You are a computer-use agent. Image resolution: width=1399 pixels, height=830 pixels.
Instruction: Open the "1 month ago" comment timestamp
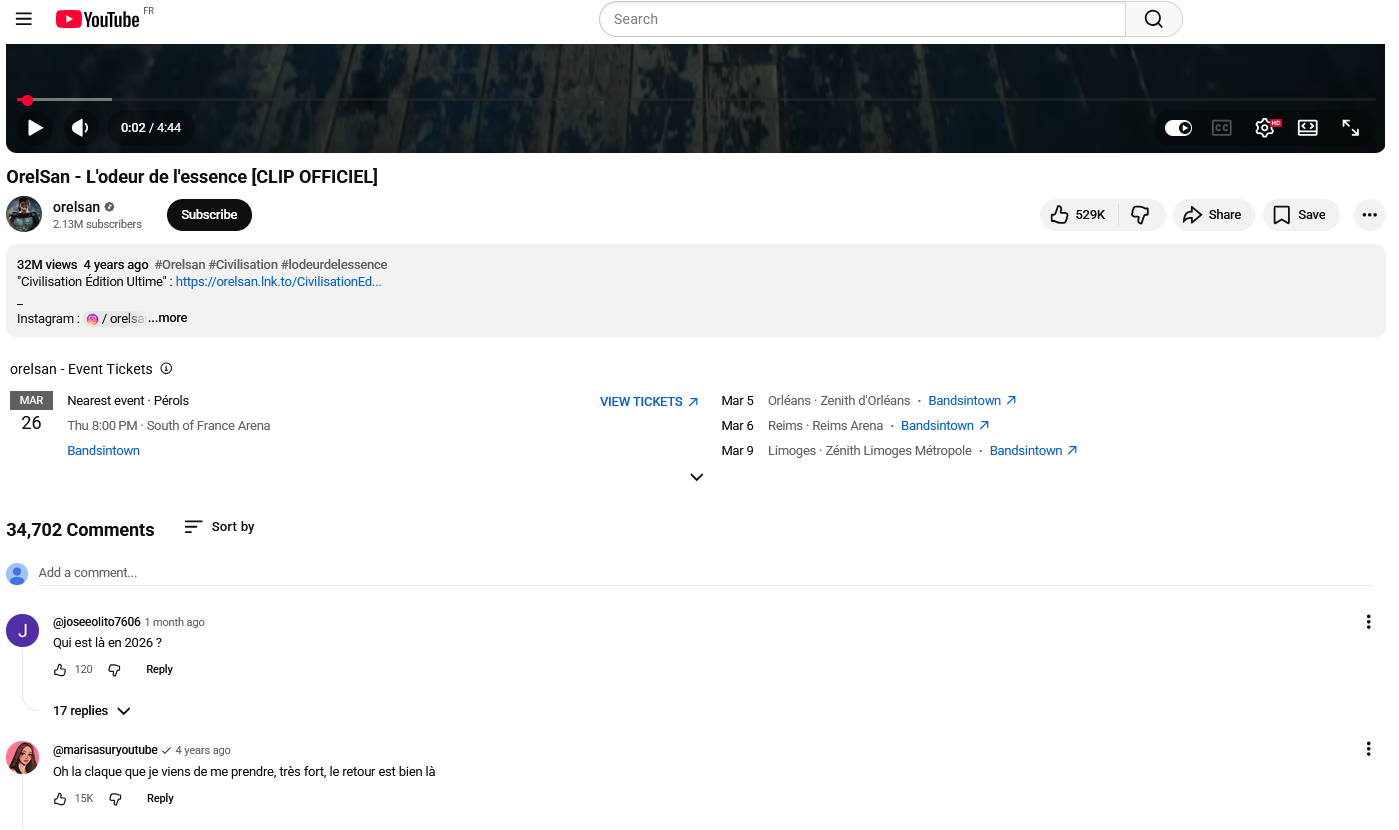175,622
